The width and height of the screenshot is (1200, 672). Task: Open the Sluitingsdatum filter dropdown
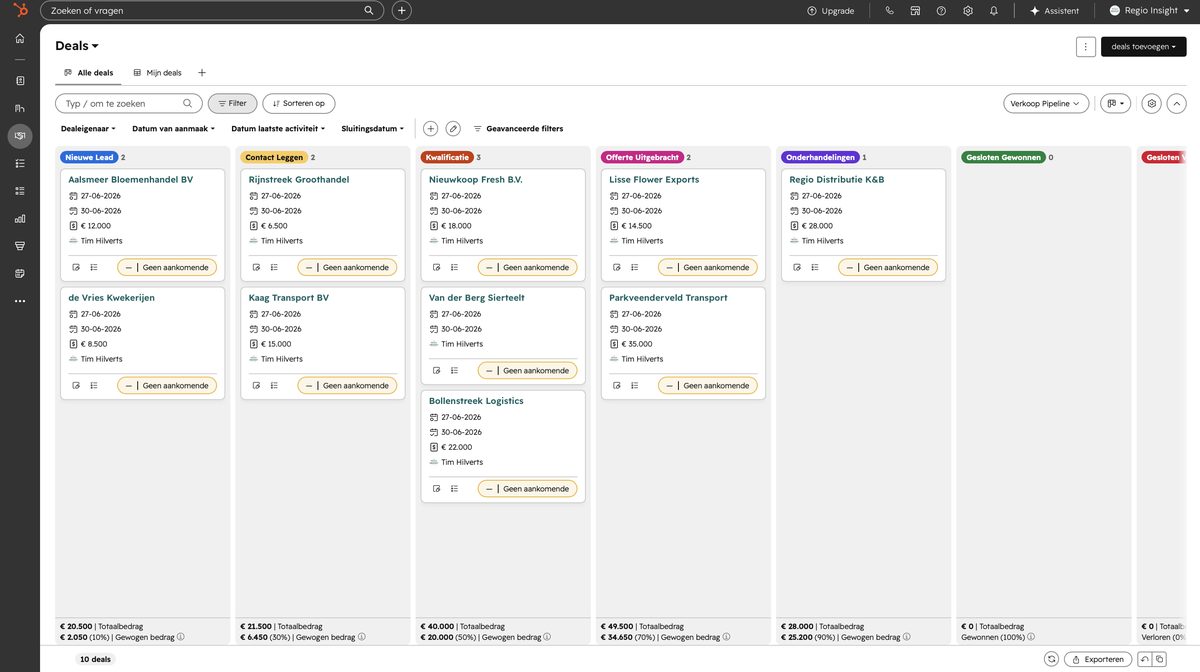click(373, 129)
